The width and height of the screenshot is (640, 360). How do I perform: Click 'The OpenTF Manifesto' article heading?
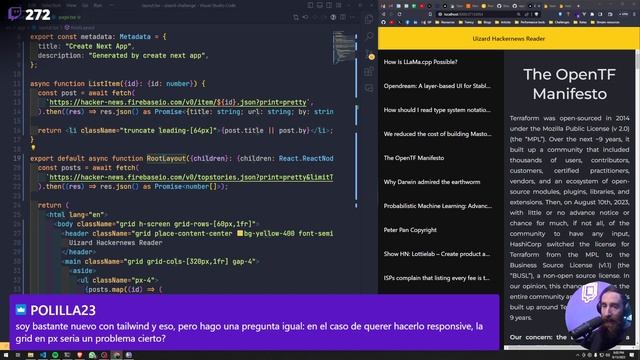click(x=569, y=84)
